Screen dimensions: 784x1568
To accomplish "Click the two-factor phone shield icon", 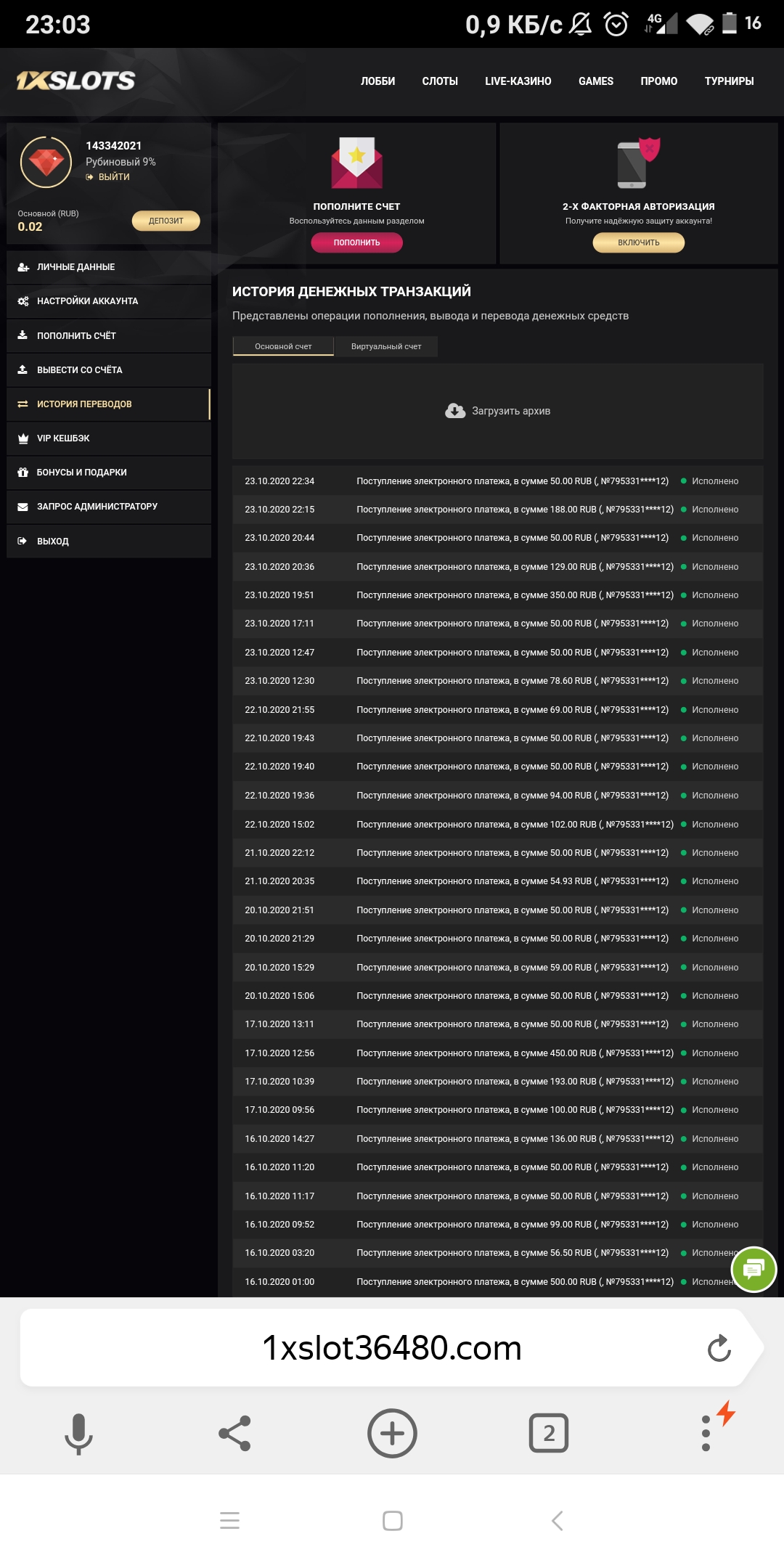I will click(x=639, y=163).
